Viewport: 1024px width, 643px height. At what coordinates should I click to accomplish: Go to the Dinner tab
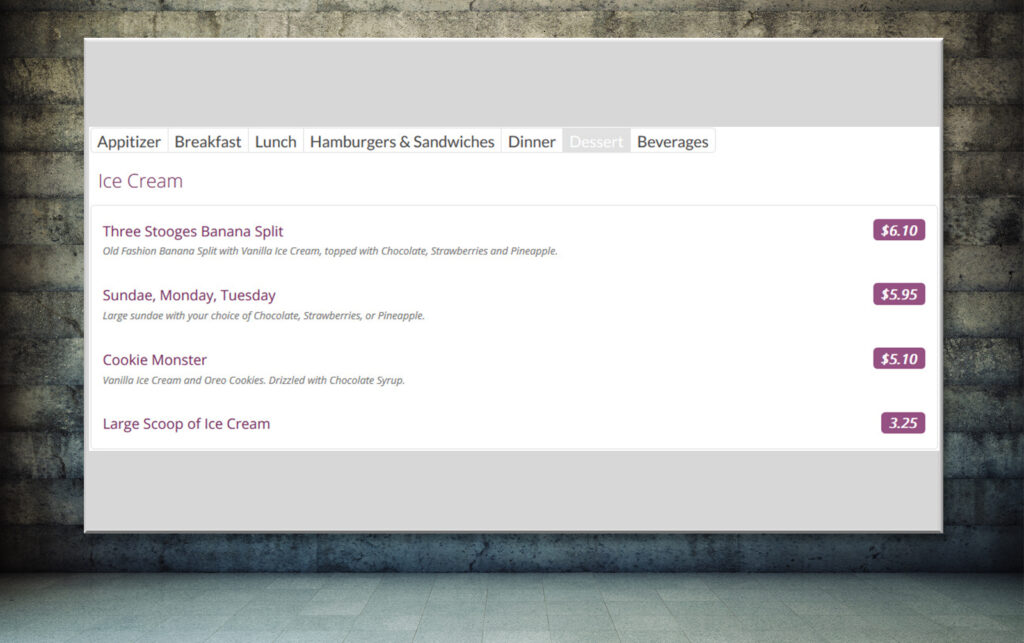(531, 142)
